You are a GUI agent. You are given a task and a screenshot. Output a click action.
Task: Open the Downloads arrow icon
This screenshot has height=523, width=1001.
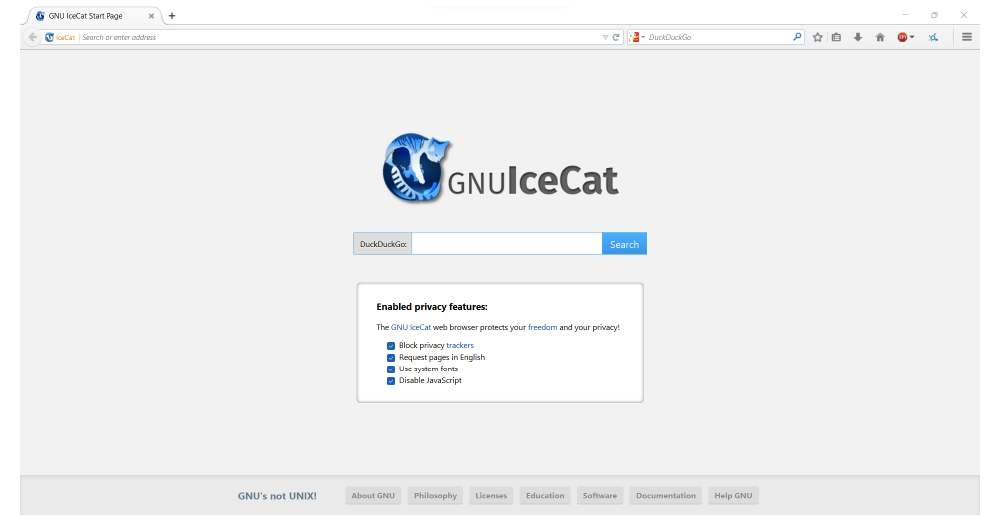(858, 37)
